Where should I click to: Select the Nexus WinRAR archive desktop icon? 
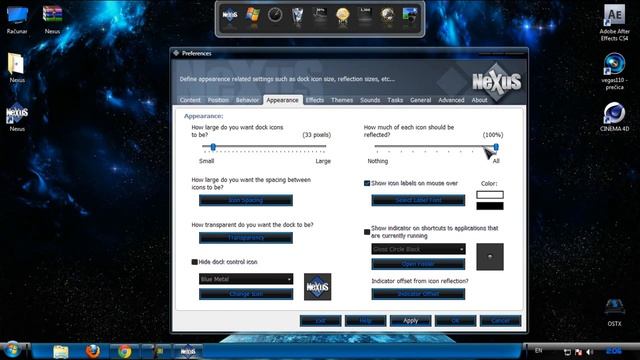pyautogui.click(x=52, y=20)
